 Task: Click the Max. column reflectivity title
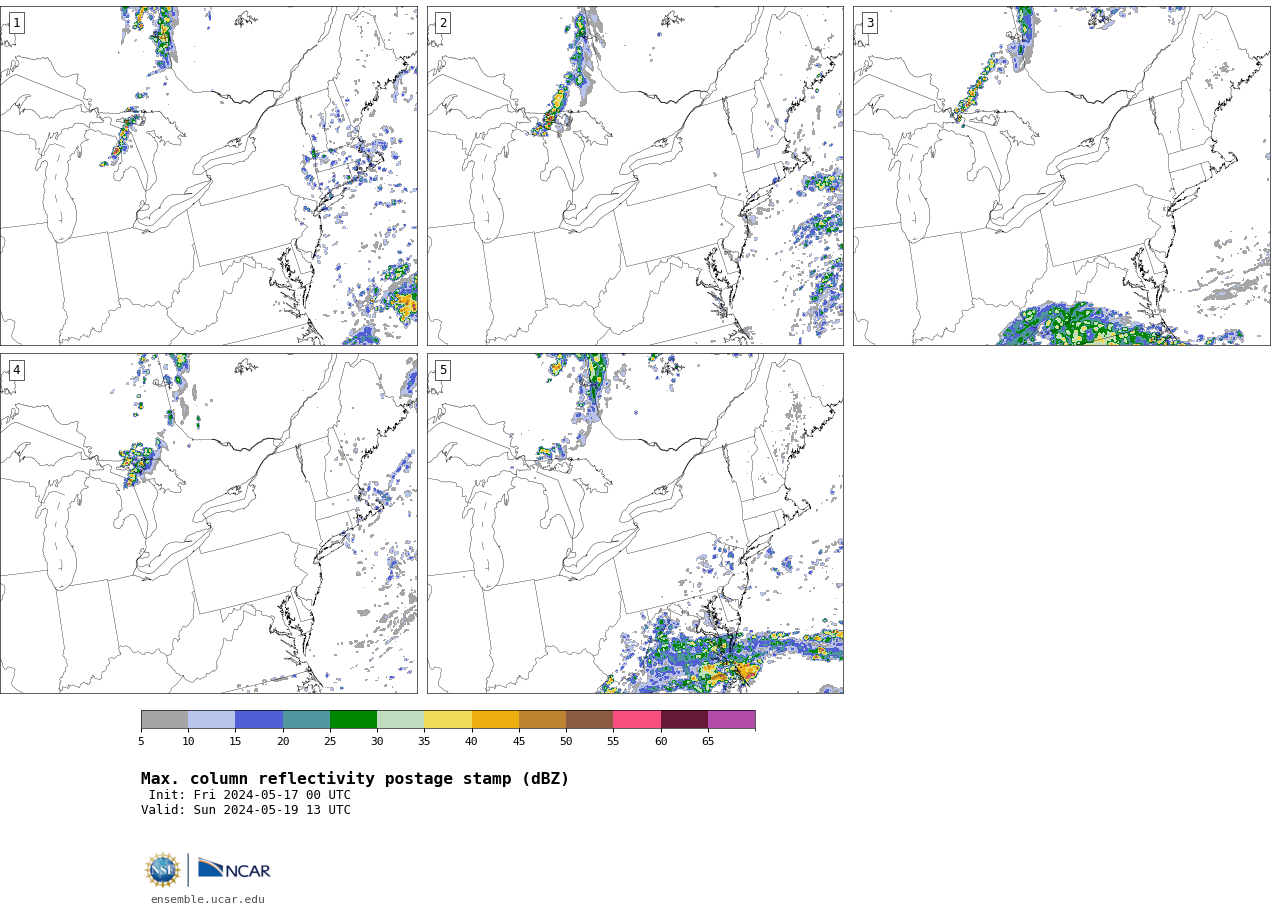click(x=355, y=779)
